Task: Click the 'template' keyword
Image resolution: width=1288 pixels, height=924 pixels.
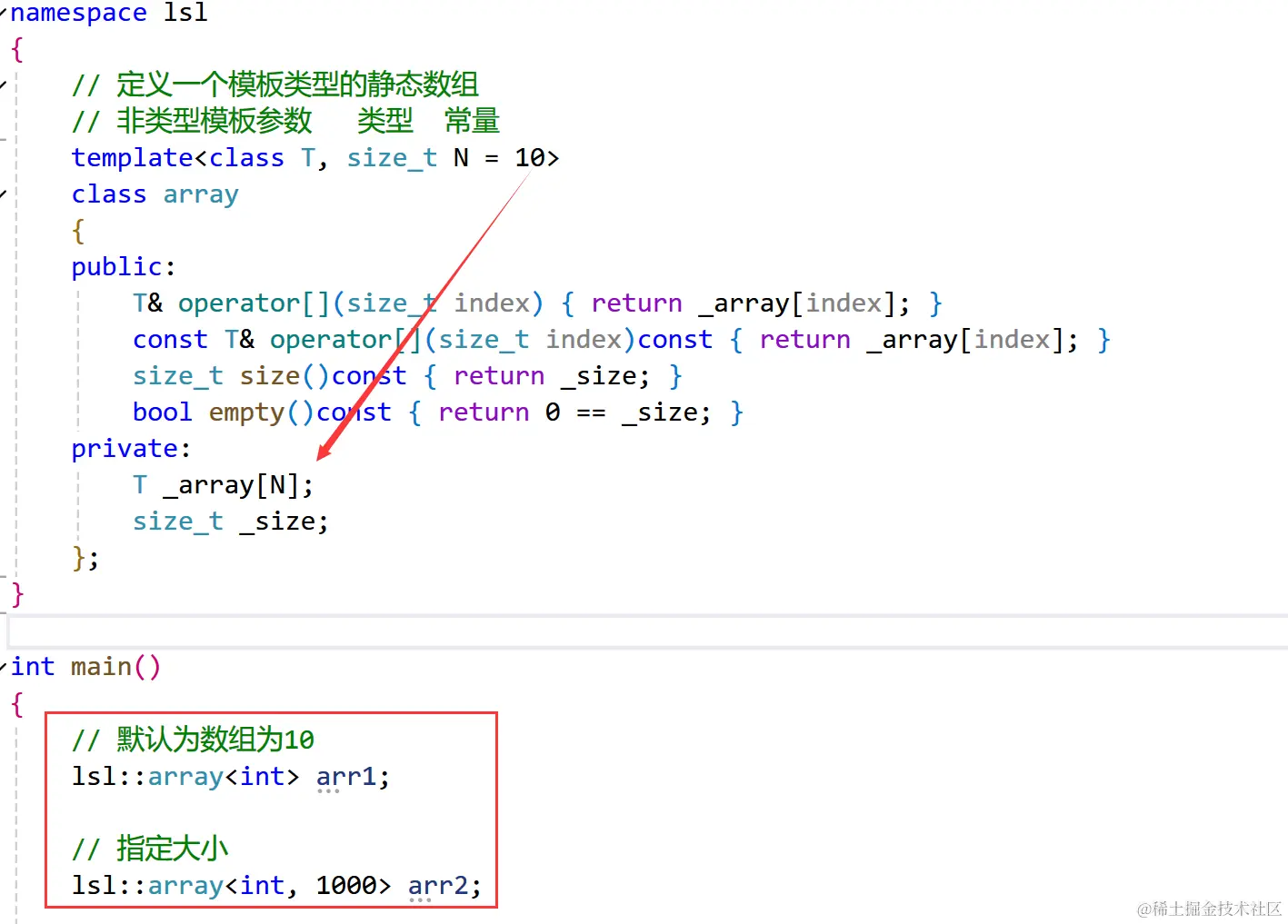Action: pos(133,158)
